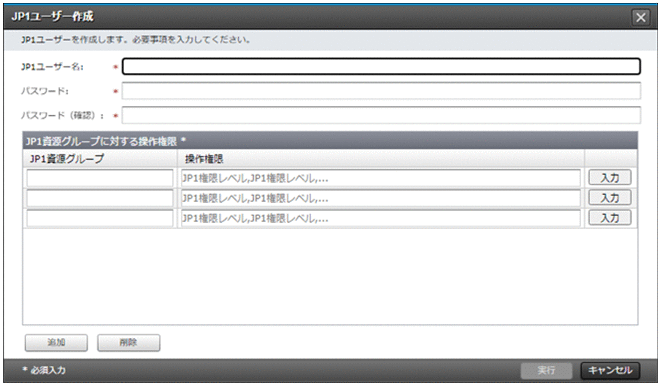Select the first row 操作権限 field

[381, 178]
